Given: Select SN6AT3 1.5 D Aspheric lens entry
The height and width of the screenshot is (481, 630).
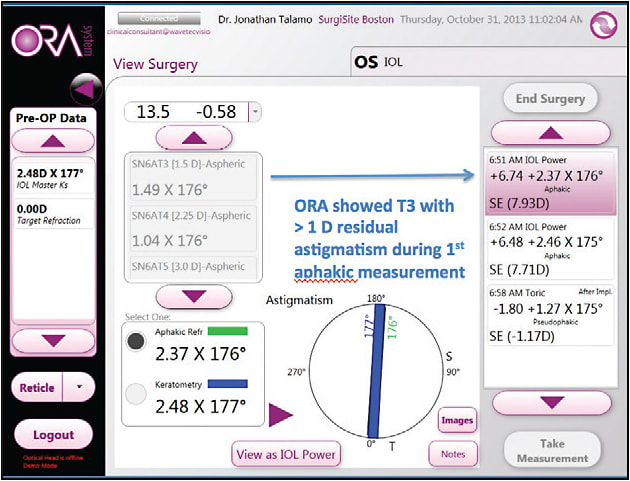Looking at the screenshot, I should click(194, 178).
